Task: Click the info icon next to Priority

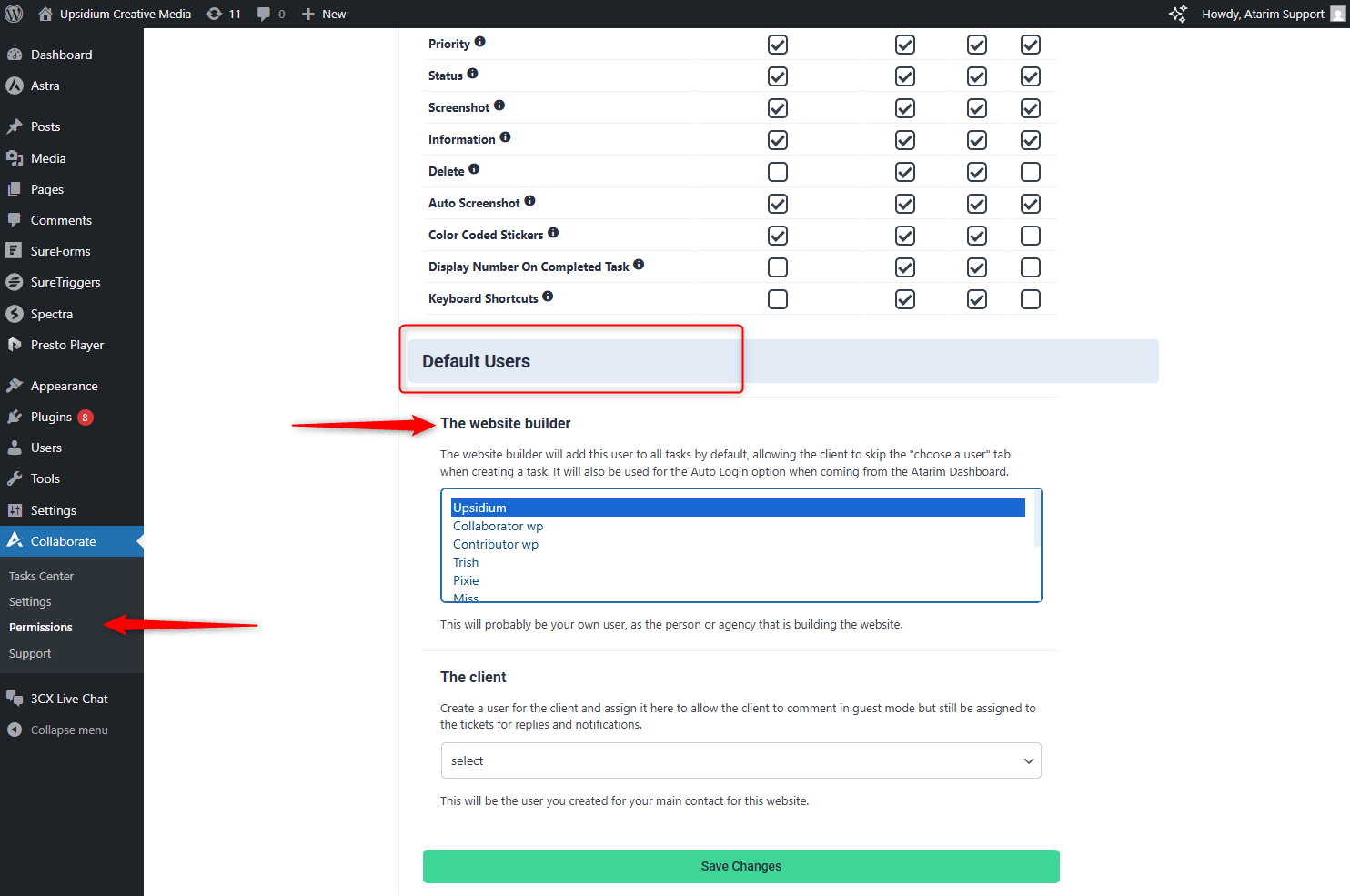Action: pyautogui.click(x=479, y=42)
